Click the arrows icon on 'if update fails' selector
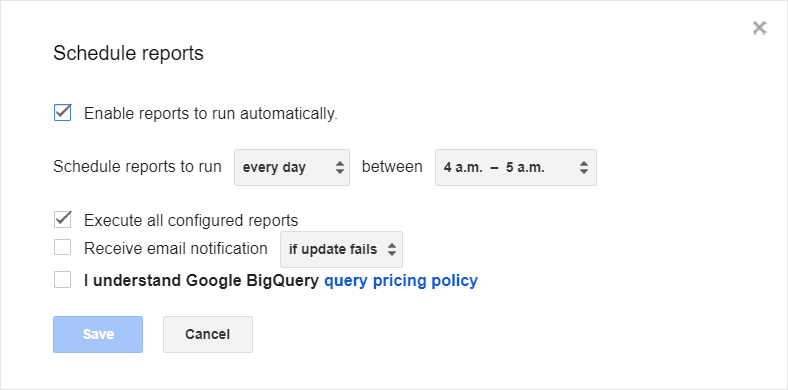The image size is (788, 390). tap(392, 249)
